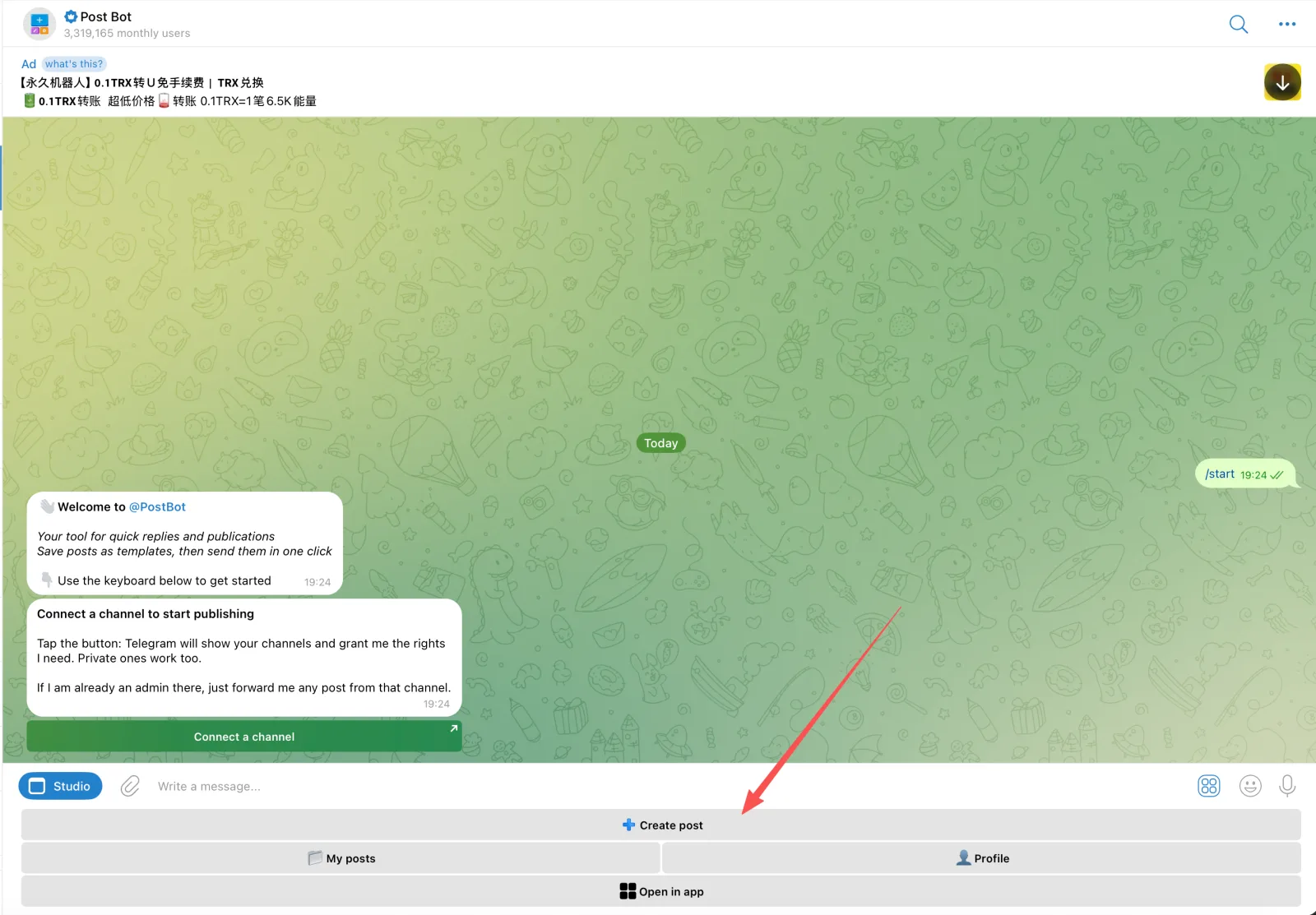The width and height of the screenshot is (1316, 915).
Task: Click the Post Bot avatar image
Action: [39, 24]
